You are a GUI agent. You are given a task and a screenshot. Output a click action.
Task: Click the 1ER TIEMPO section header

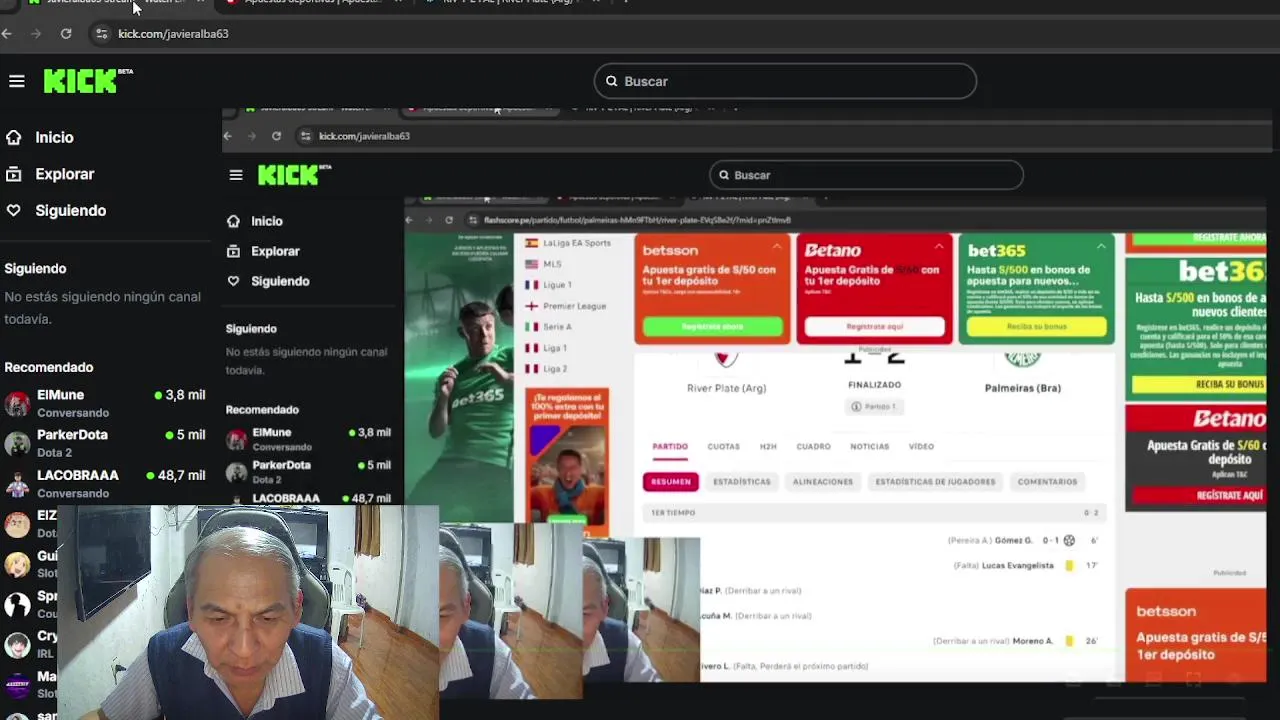click(x=873, y=513)
